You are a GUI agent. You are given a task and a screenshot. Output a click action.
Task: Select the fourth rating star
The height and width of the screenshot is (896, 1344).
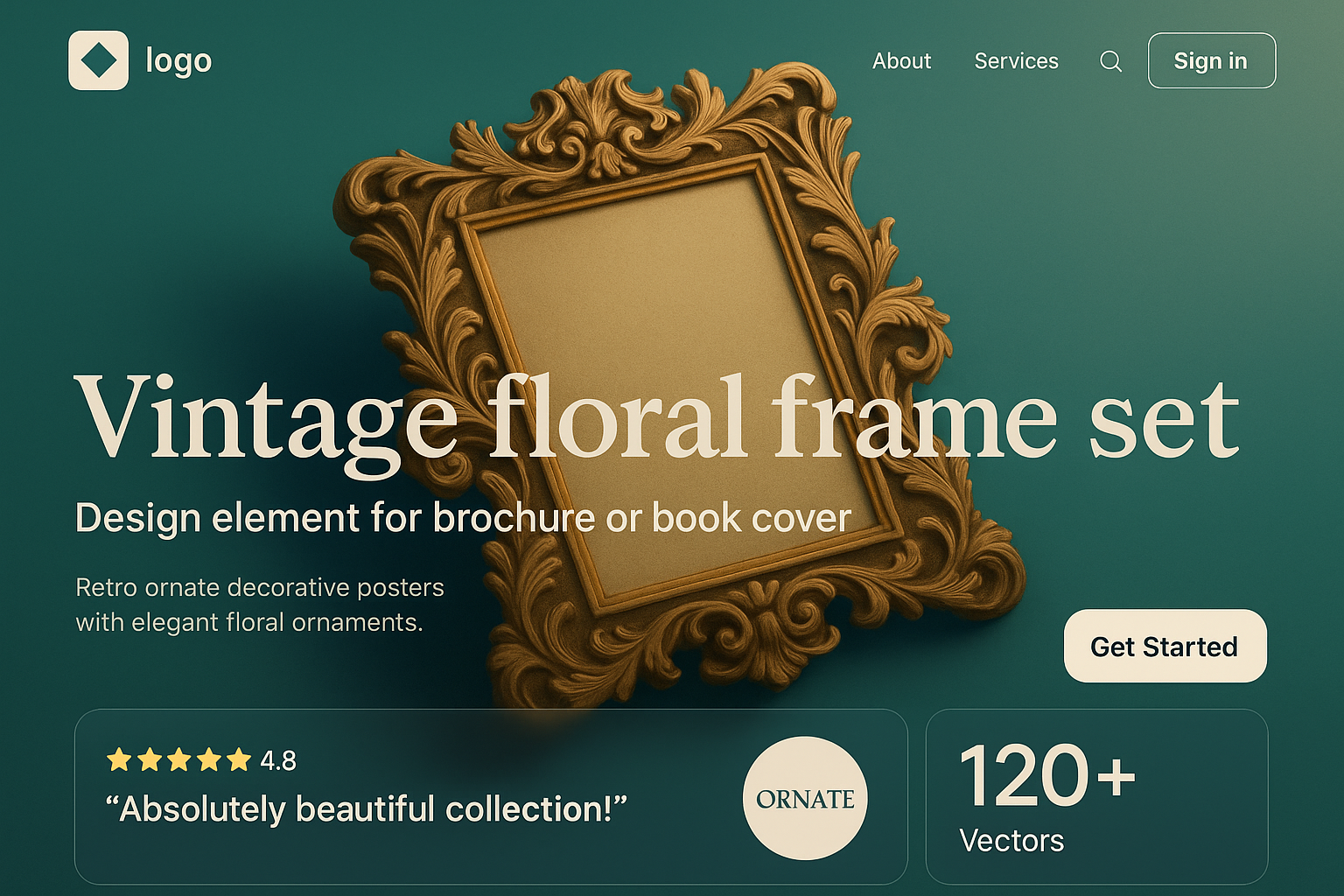tap(208, 759)
